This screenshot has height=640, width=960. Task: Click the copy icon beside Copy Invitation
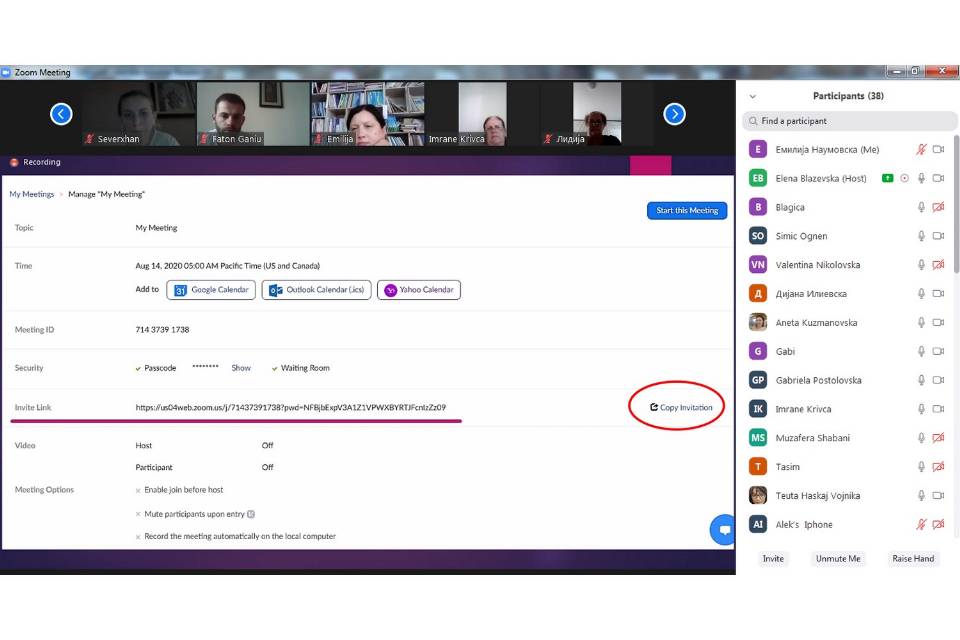654,407
